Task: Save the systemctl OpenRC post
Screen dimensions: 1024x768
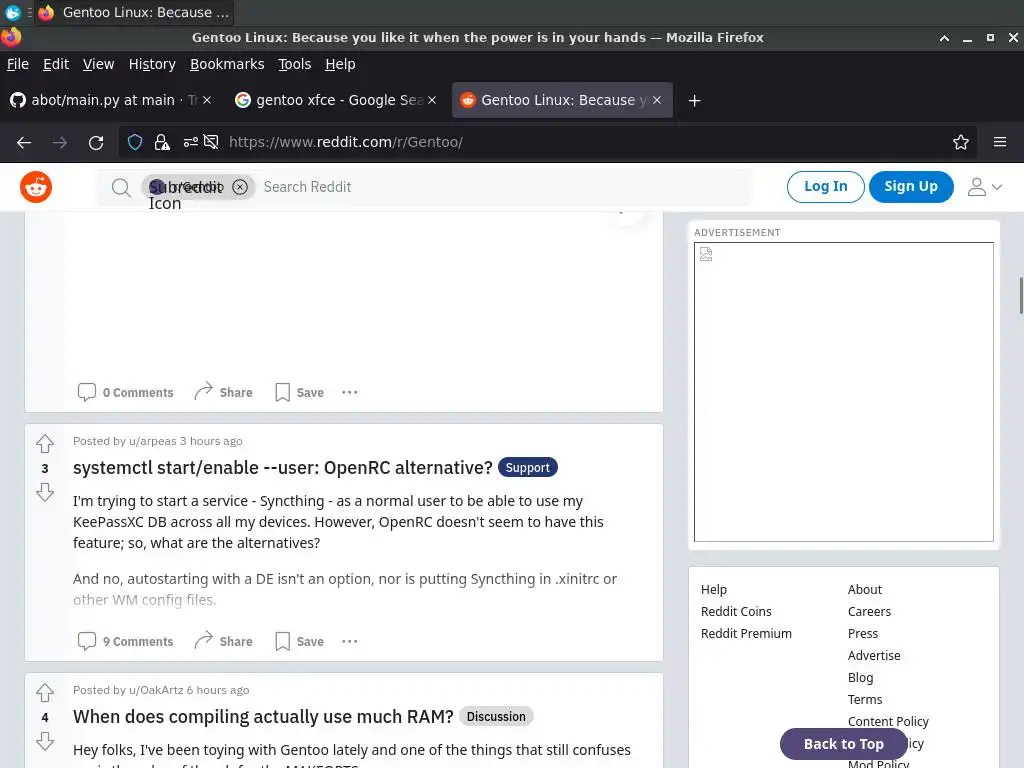Action: [299, 641]
